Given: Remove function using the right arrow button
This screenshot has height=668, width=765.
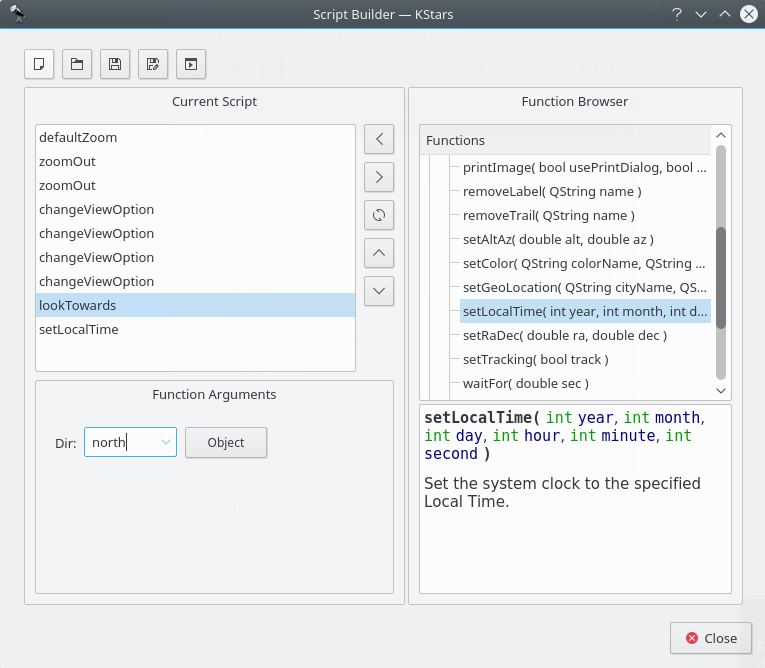Looking at the screenshot, I should tap(379, 177).
